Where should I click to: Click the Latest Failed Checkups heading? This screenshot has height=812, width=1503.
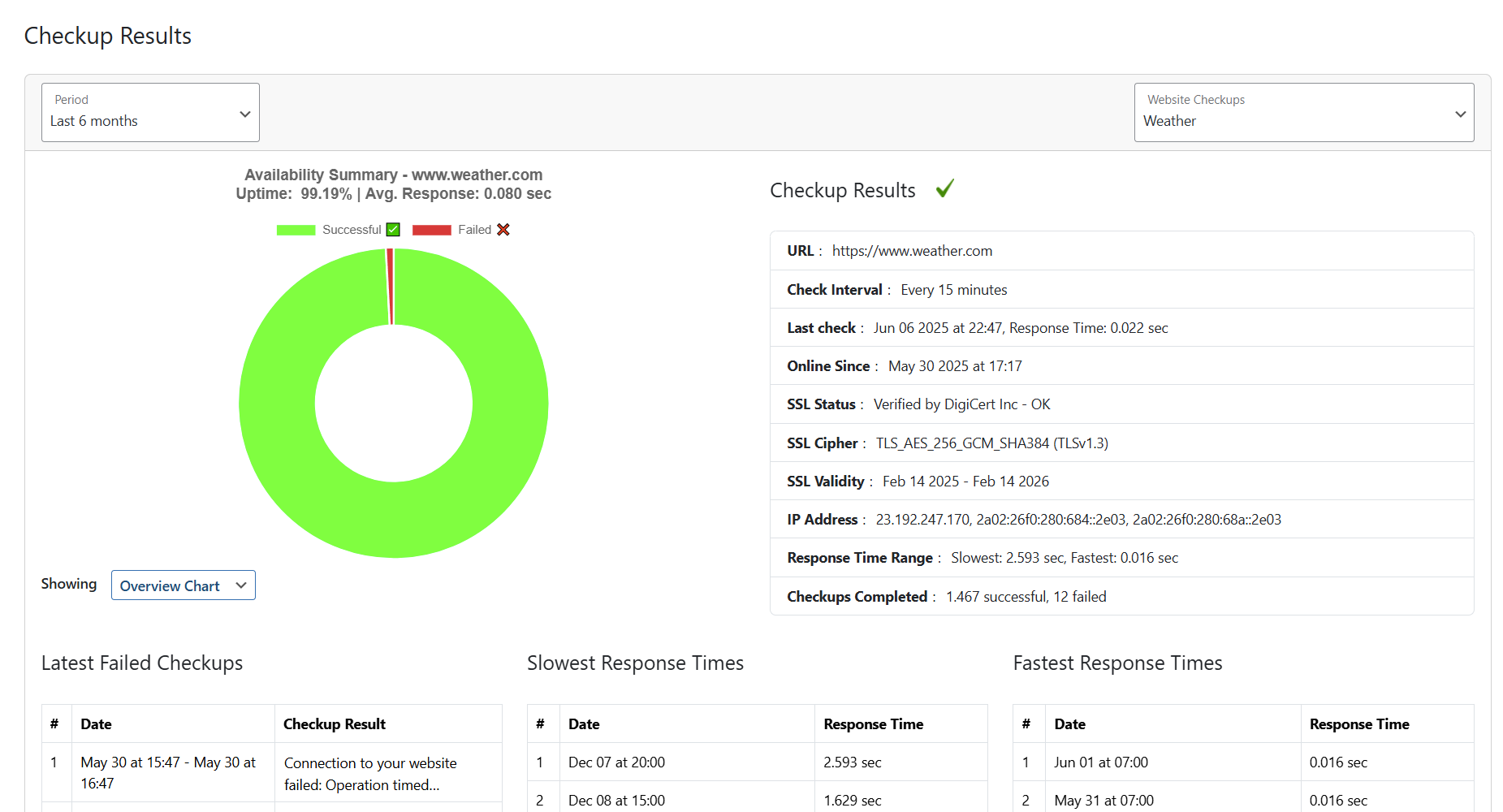click(x=142, y=663)
